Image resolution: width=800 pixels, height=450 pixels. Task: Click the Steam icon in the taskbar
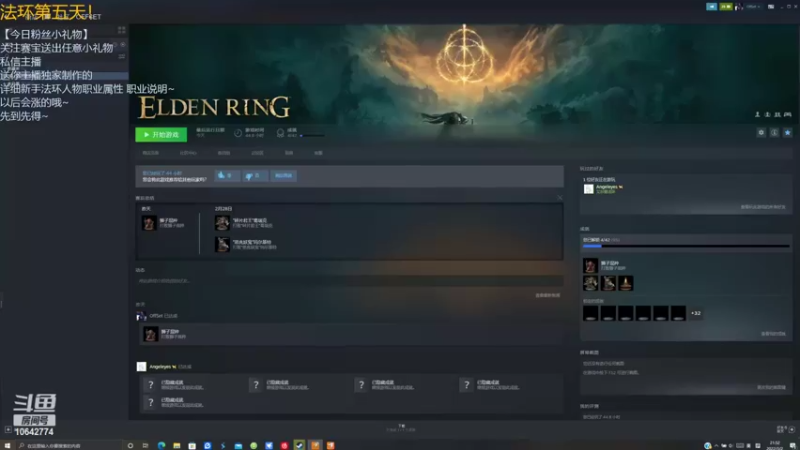click(299, 445)
